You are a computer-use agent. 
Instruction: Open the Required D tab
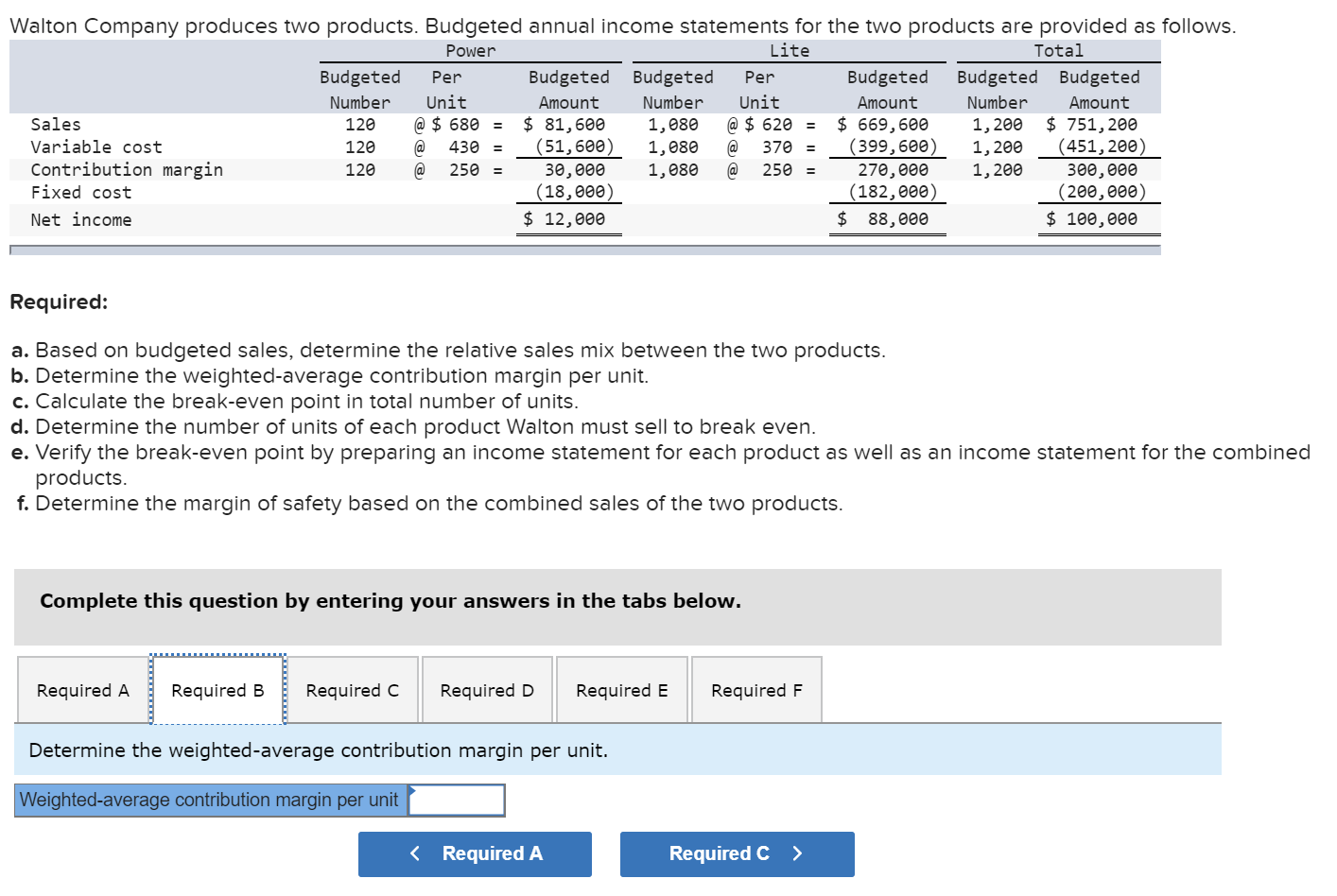pos(487,690)
